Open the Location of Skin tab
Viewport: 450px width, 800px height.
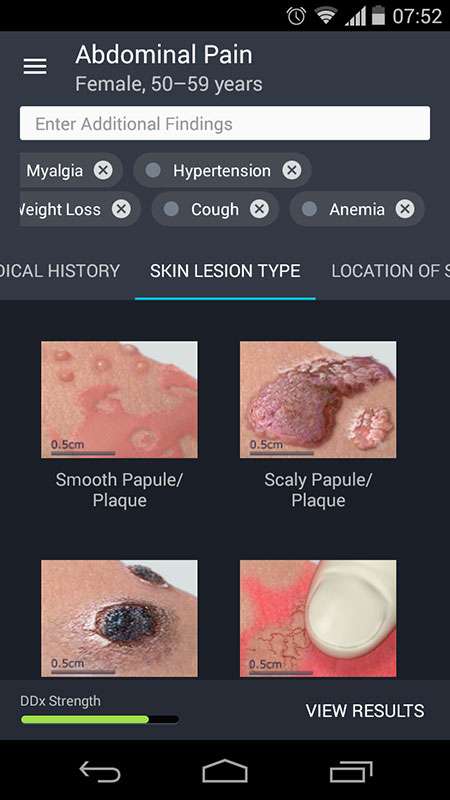click(x=390, y=271)
